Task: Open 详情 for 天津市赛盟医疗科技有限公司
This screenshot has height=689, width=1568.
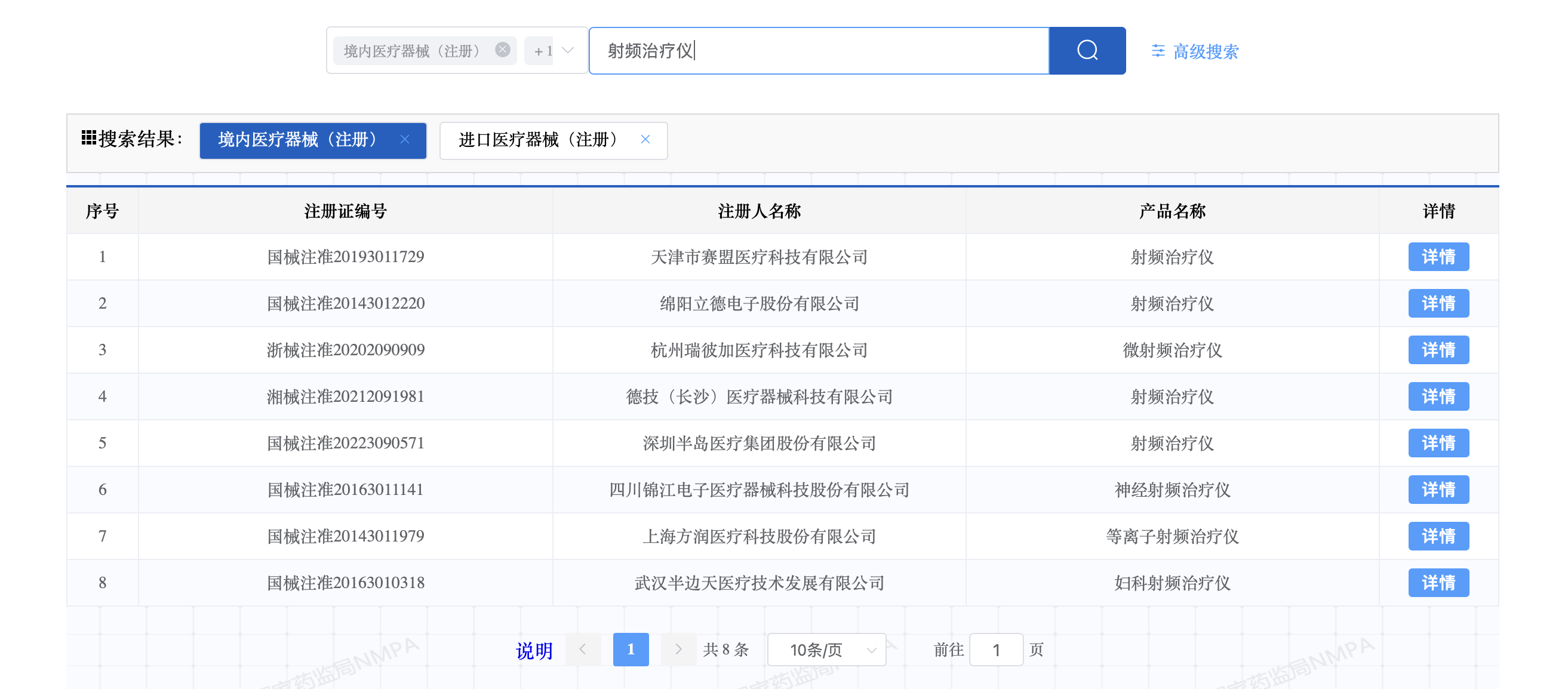Action: pyautogui.click(x=1438, y=257)
